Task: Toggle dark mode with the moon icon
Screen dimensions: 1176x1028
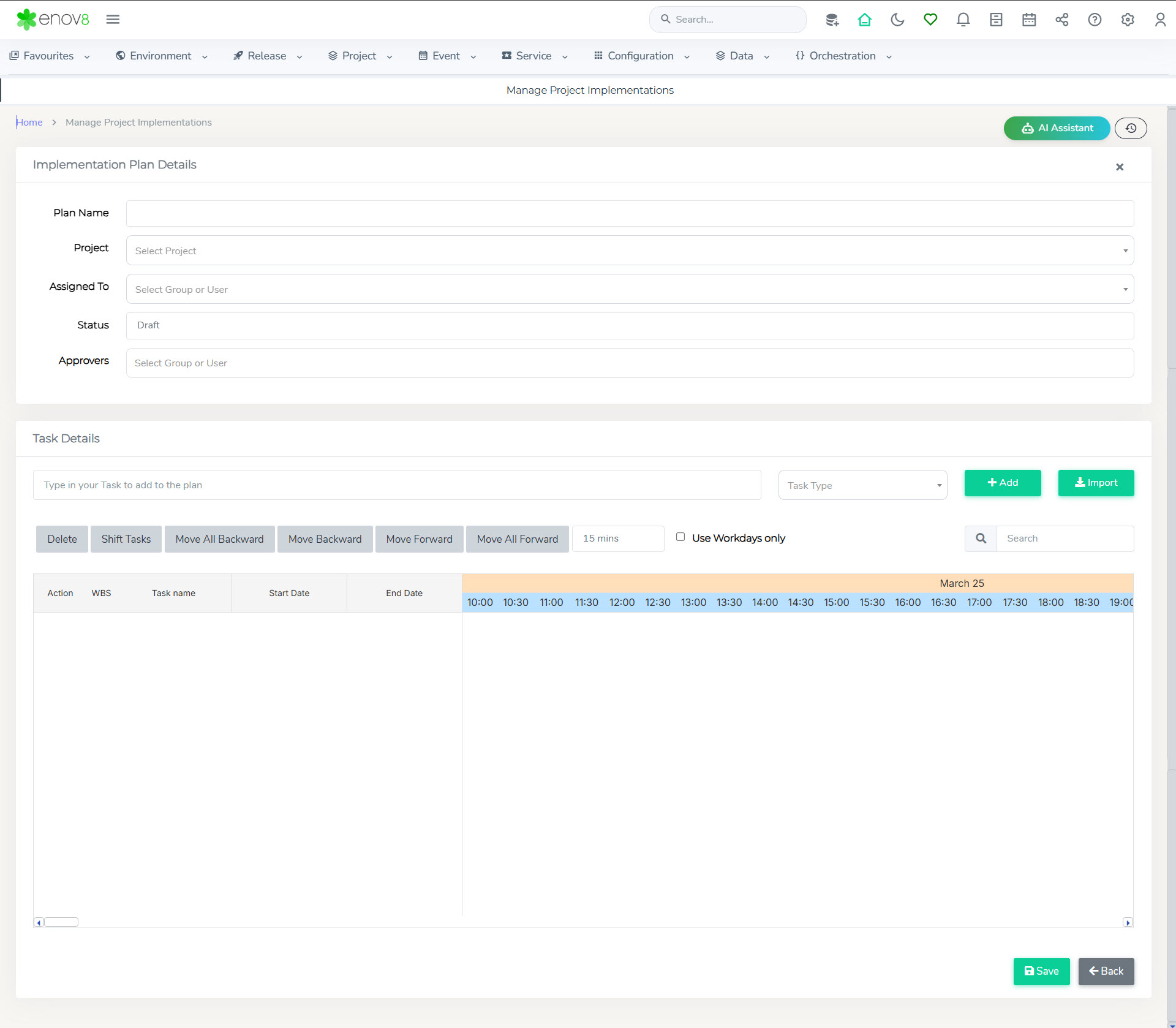Action: [x=897, y=20]
